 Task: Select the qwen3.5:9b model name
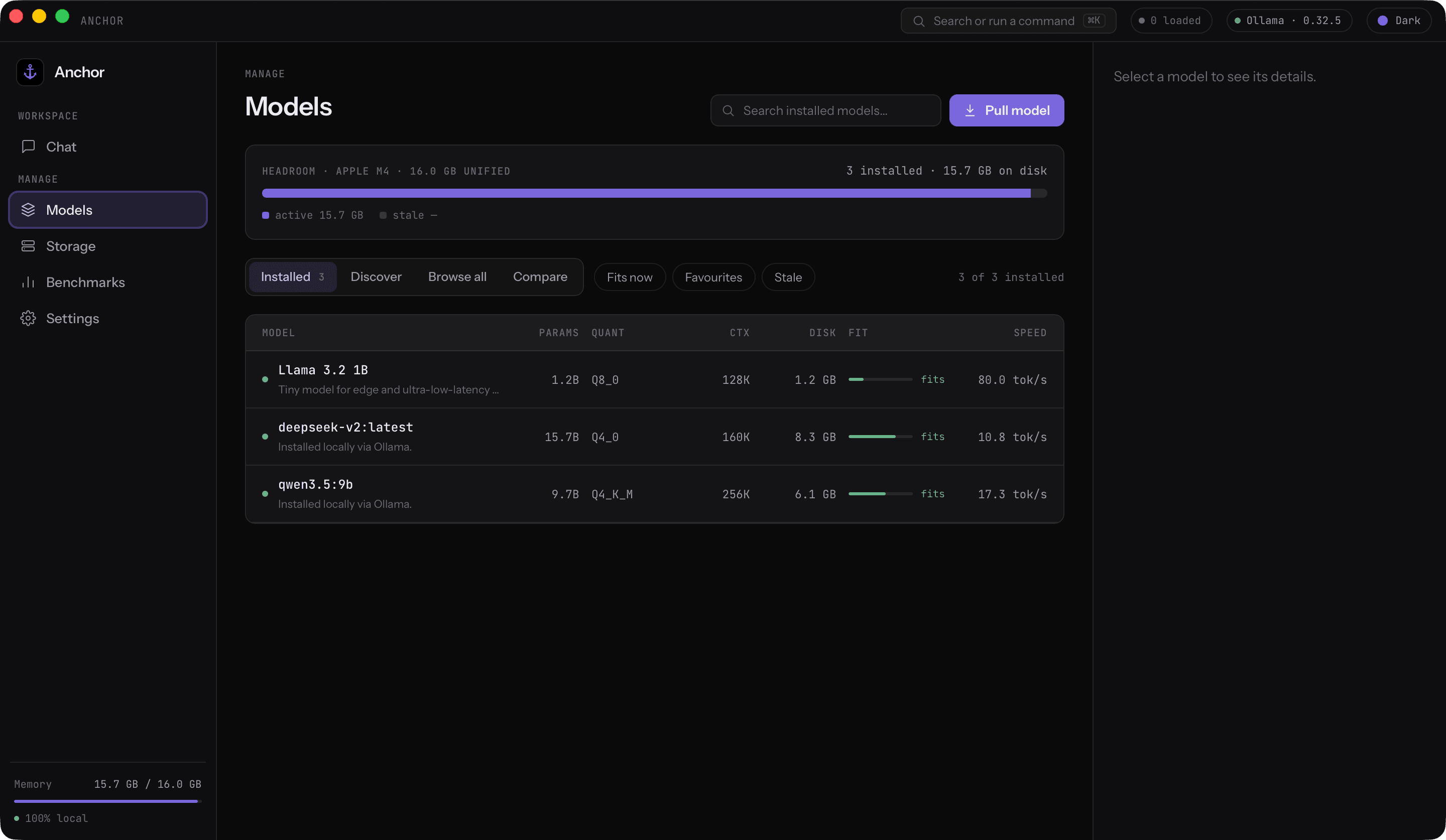[316, 485]
